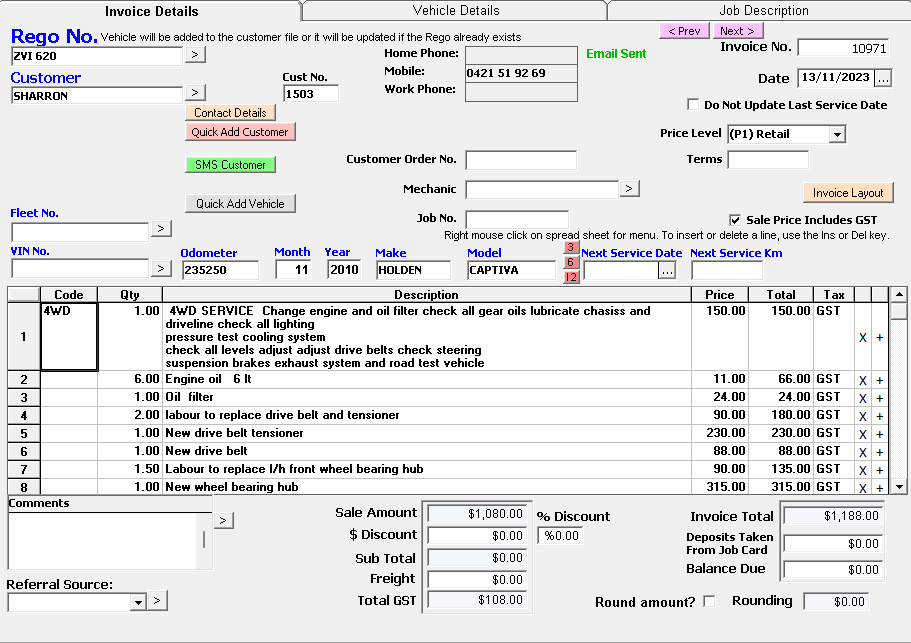Image resolution: width=911 pixels, height=643 pixels.
Task: Switch to Invoice Details tab
Action: 151,11
